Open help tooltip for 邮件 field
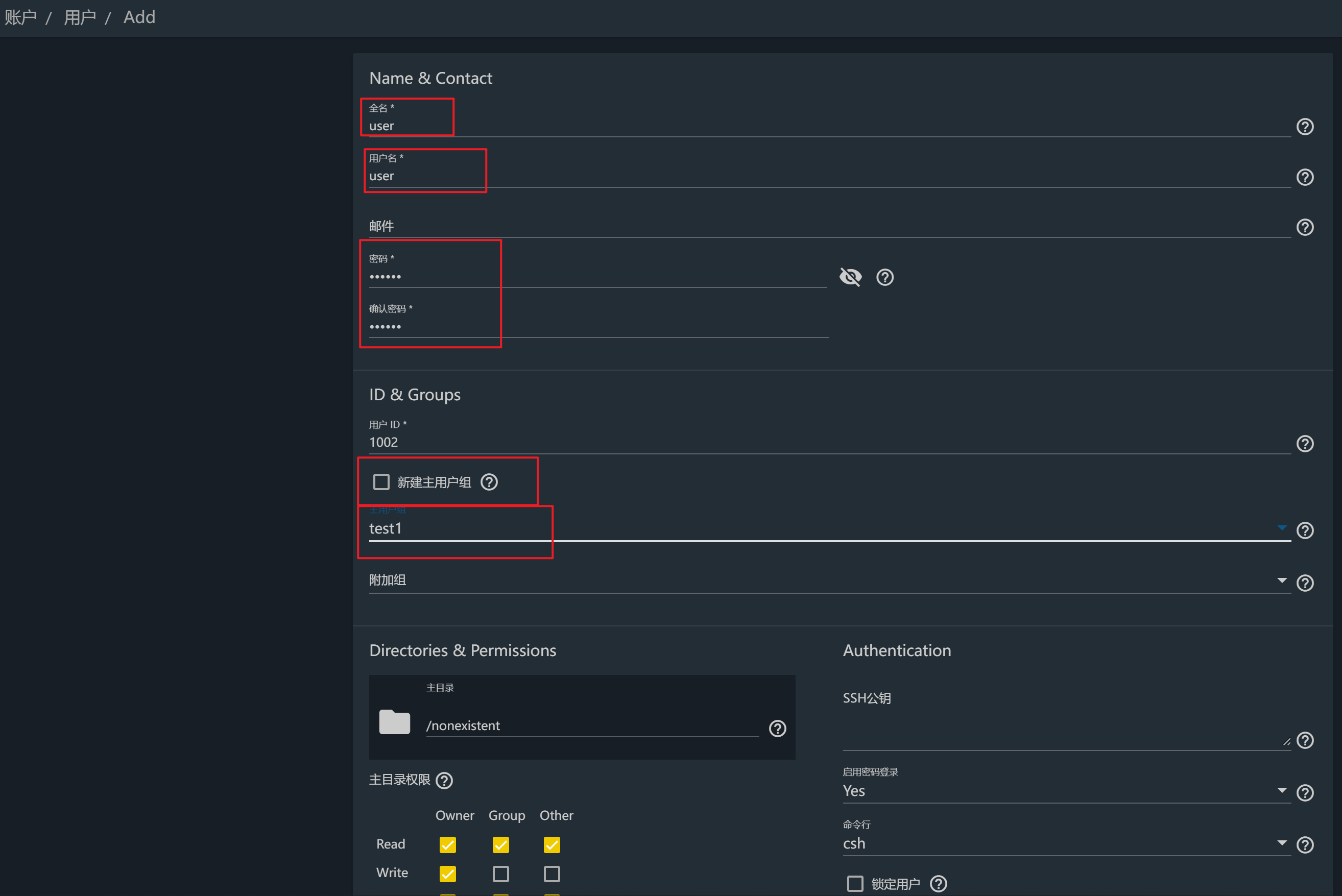The image size is (1342, 896). coord(1304,227)
